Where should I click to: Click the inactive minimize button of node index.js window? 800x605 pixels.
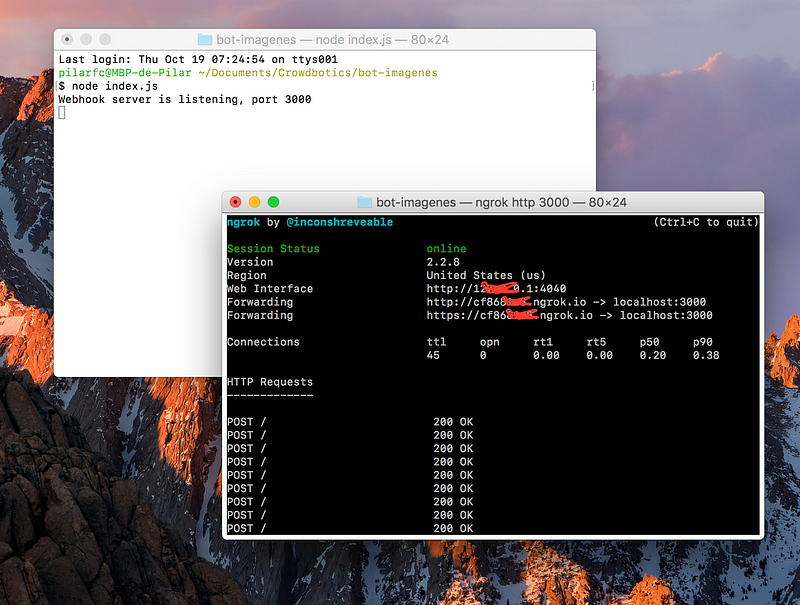click(86, 39)
